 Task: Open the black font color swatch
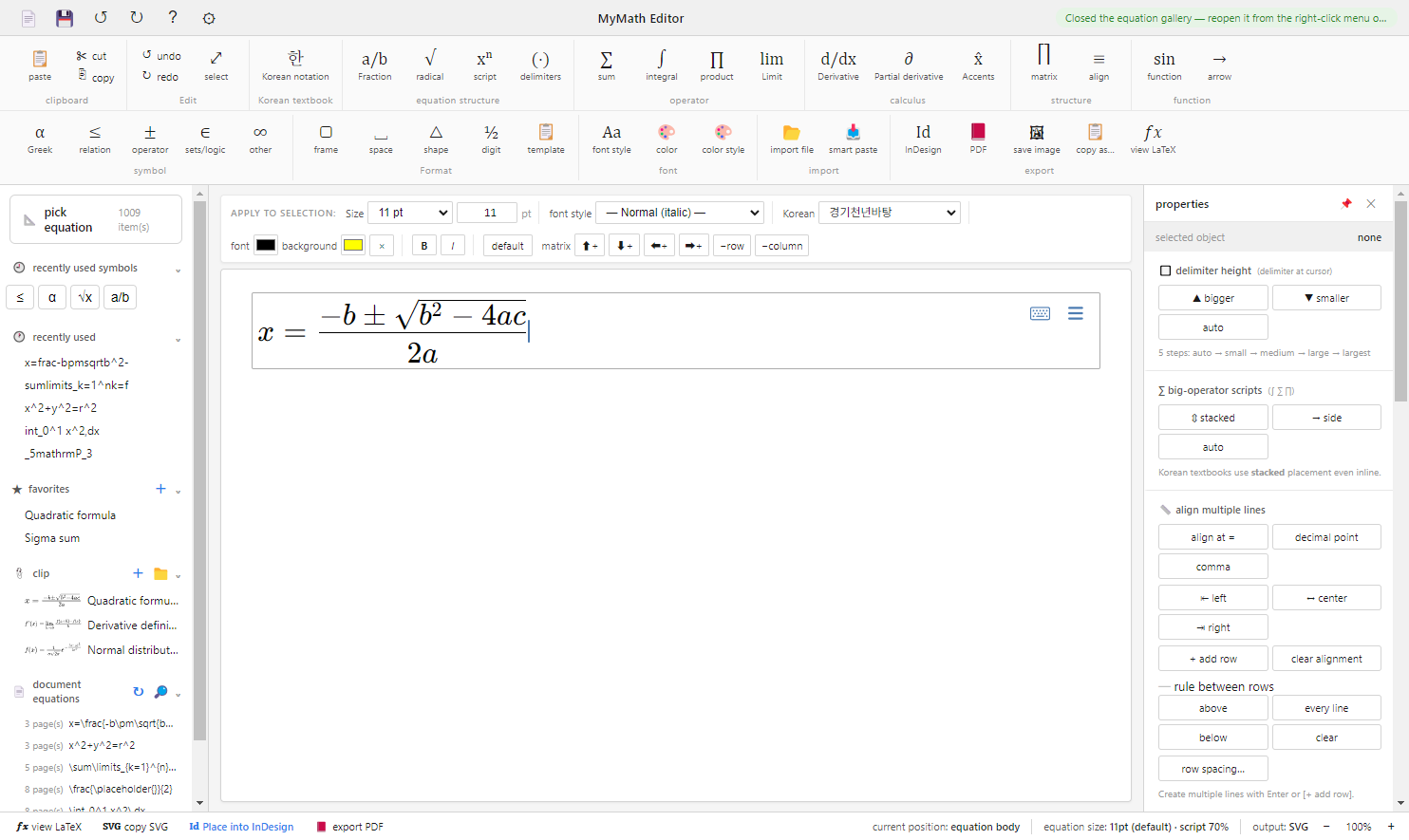266,245
